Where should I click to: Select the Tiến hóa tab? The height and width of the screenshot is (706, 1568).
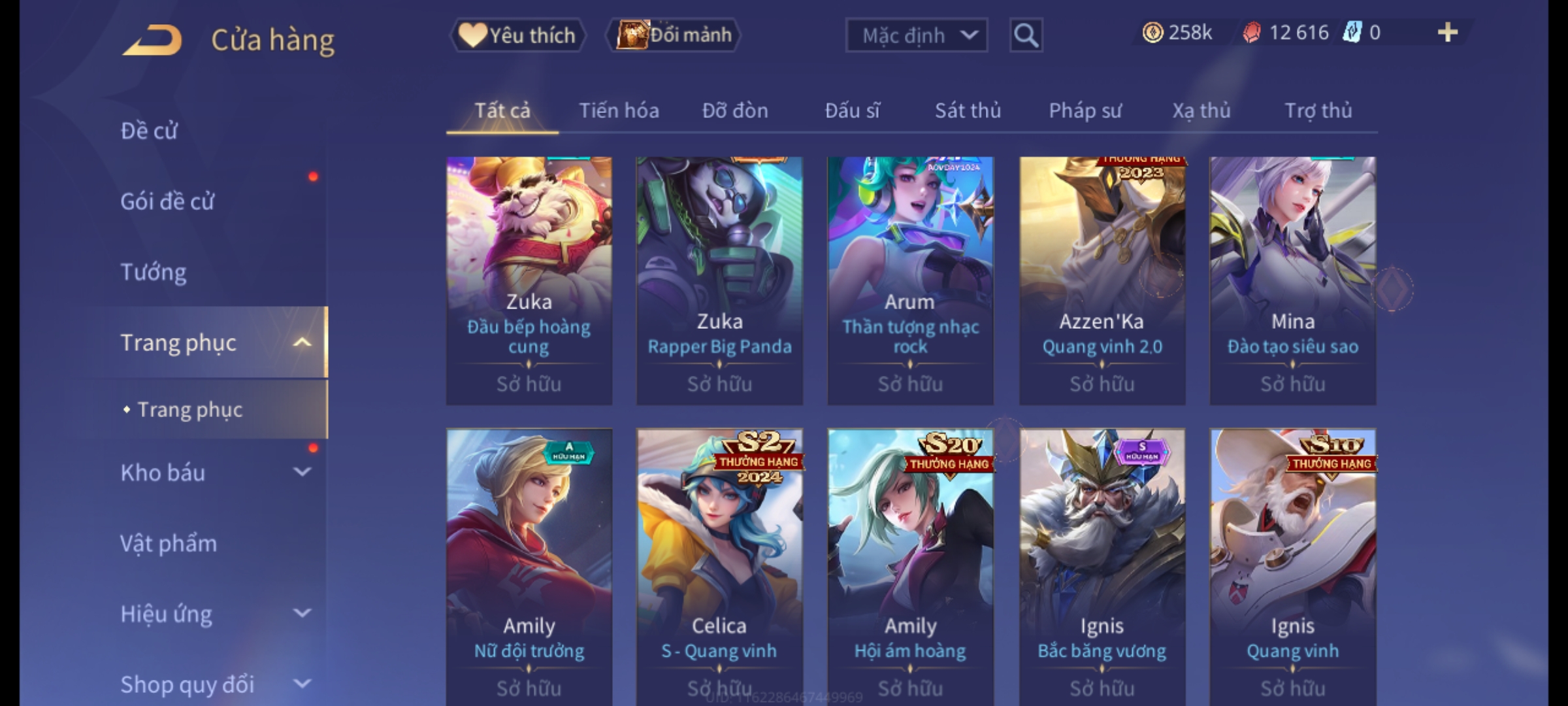click(x=619, y=110)
